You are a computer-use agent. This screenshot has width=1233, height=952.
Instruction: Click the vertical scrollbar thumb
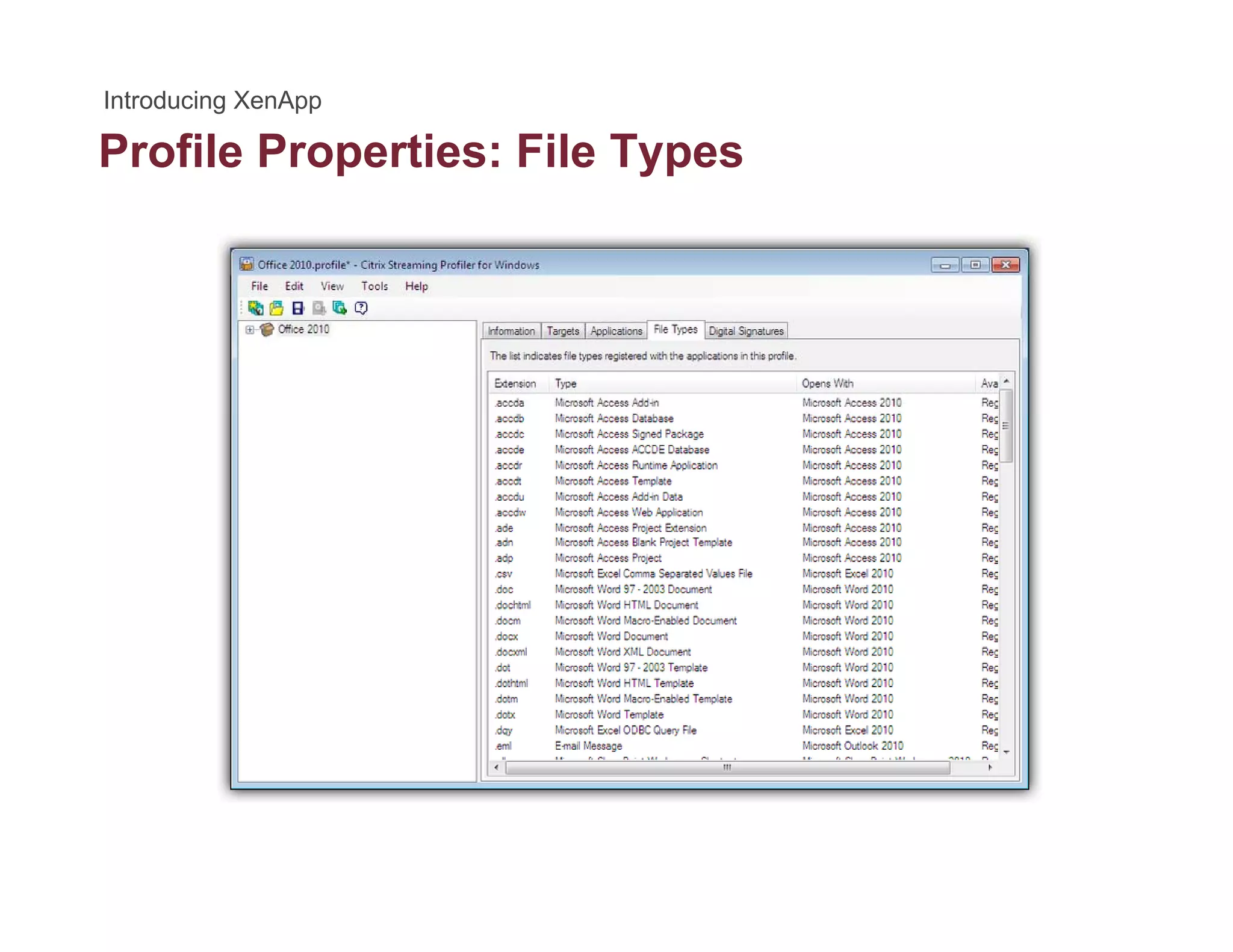1007,425
